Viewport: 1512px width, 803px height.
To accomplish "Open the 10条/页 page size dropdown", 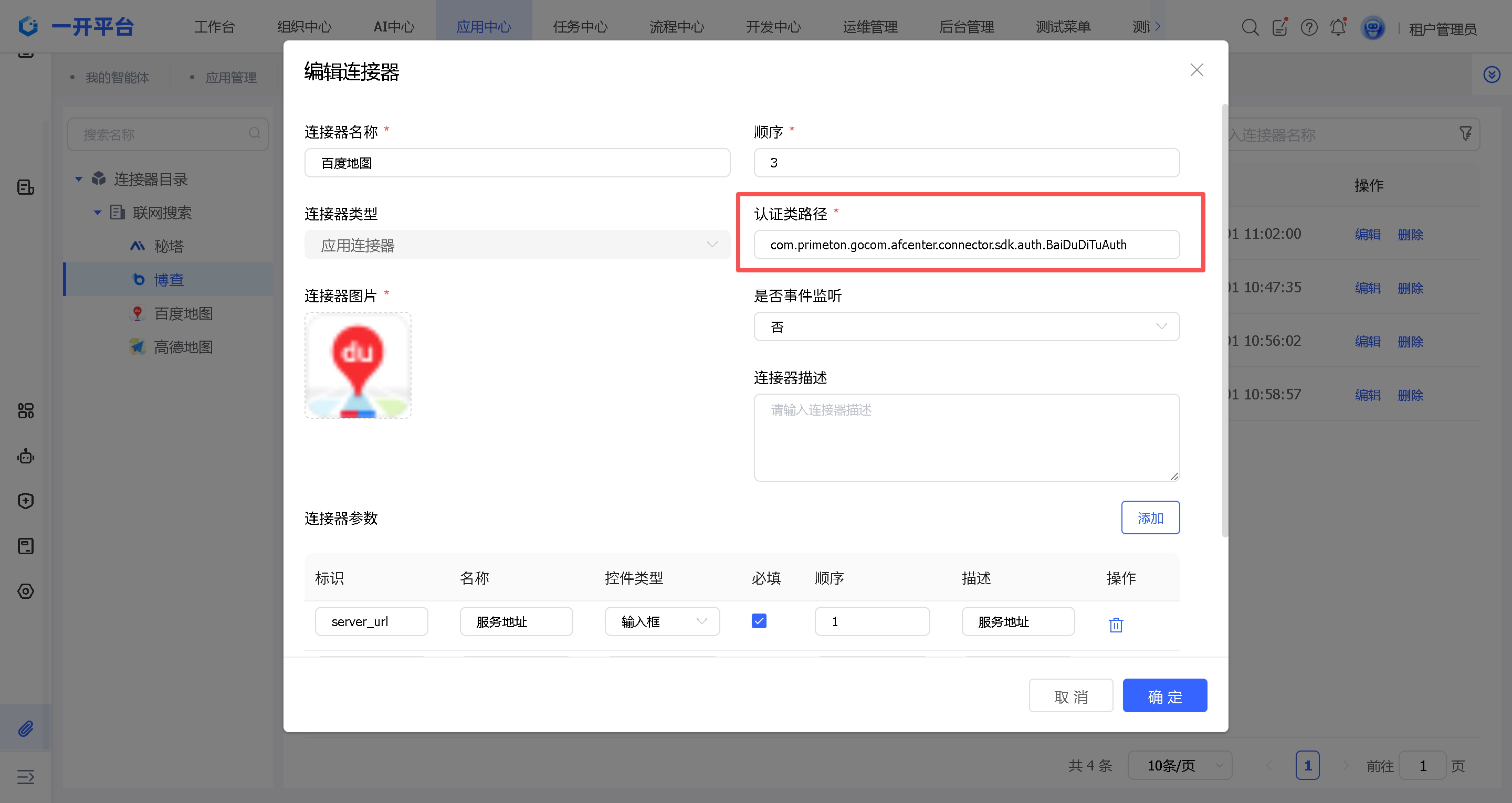I will 1179,765.
